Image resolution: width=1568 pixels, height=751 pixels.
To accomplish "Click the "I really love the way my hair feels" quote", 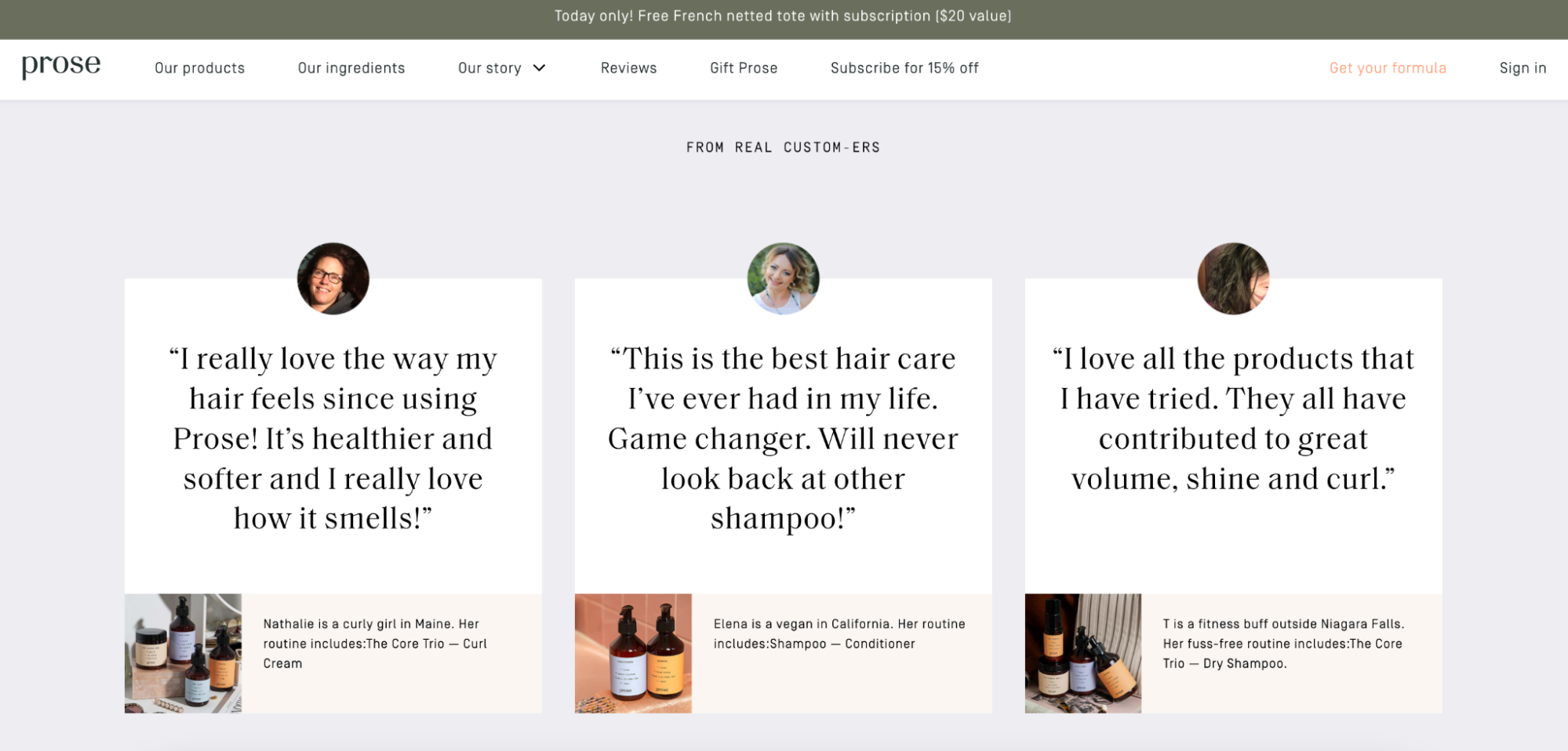I will click(333, 438).
